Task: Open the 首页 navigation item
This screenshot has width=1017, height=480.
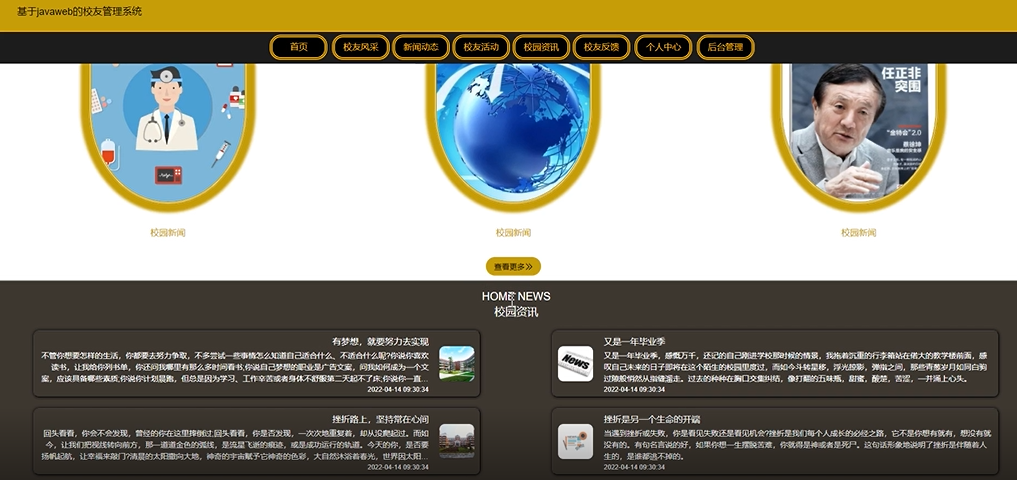Action: (298, 47)
